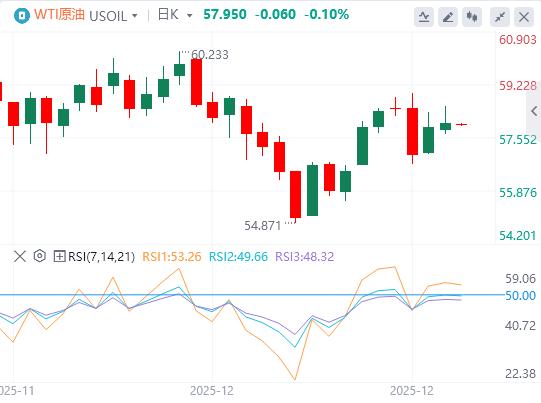Click the 60.233 high price marker

(x=210, y=55)
